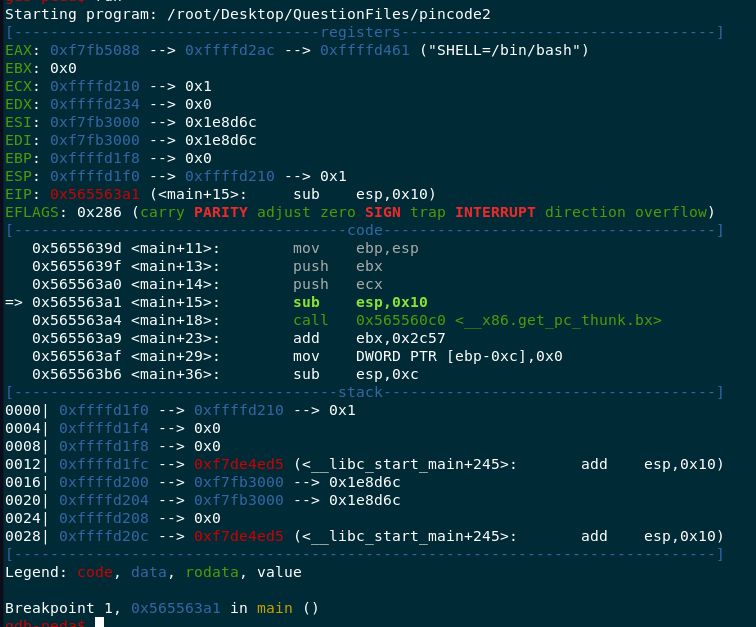Click DWORD PTR [ebp-0xc],0x0 operand
756x627 pixels.
[459, 356]
